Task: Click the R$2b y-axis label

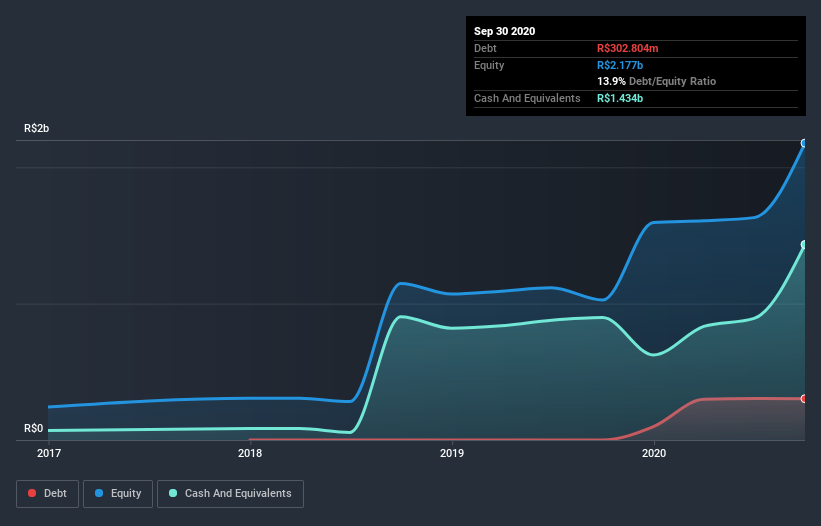Action: pos(37,128)
